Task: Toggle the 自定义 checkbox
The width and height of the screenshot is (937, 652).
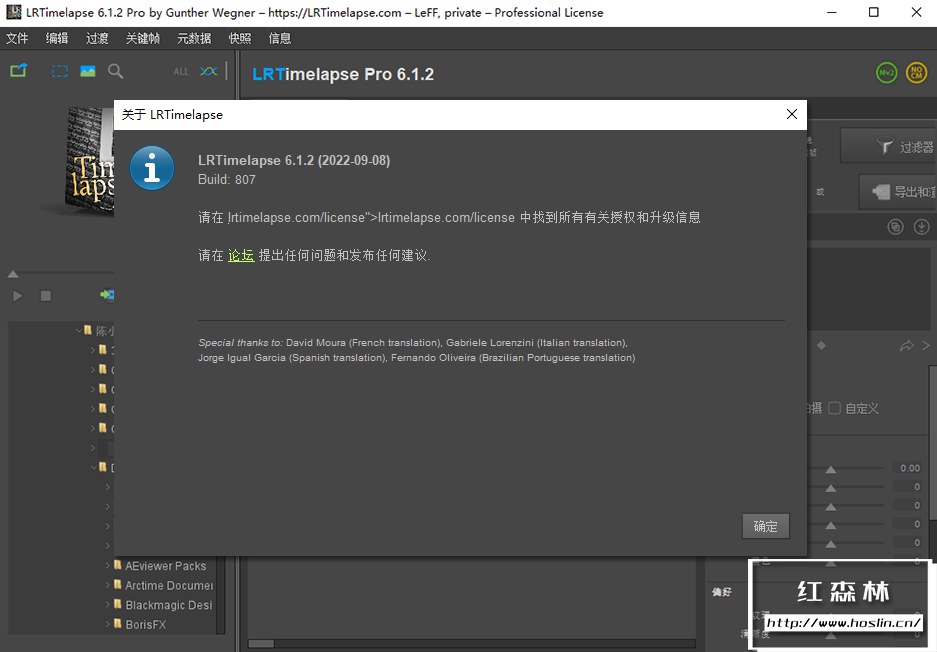Action: click(835, 408)
